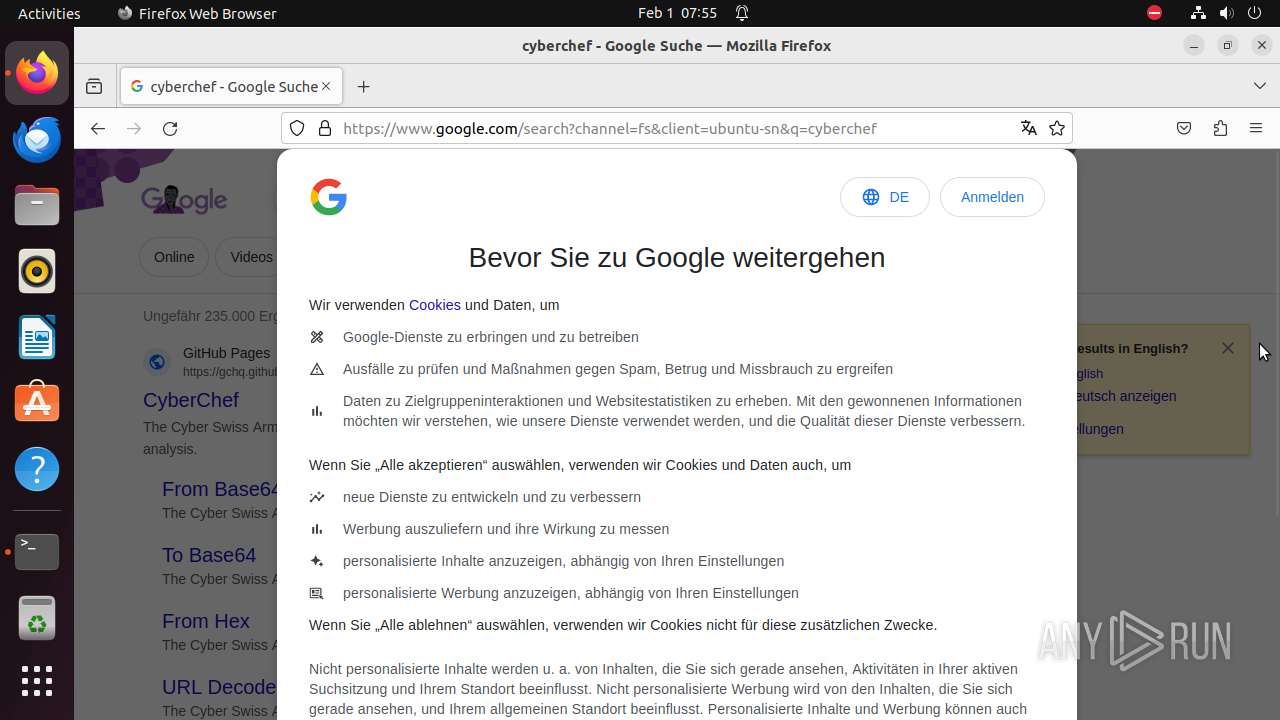Open the Files manager dock icon

[x=37, y=205]
